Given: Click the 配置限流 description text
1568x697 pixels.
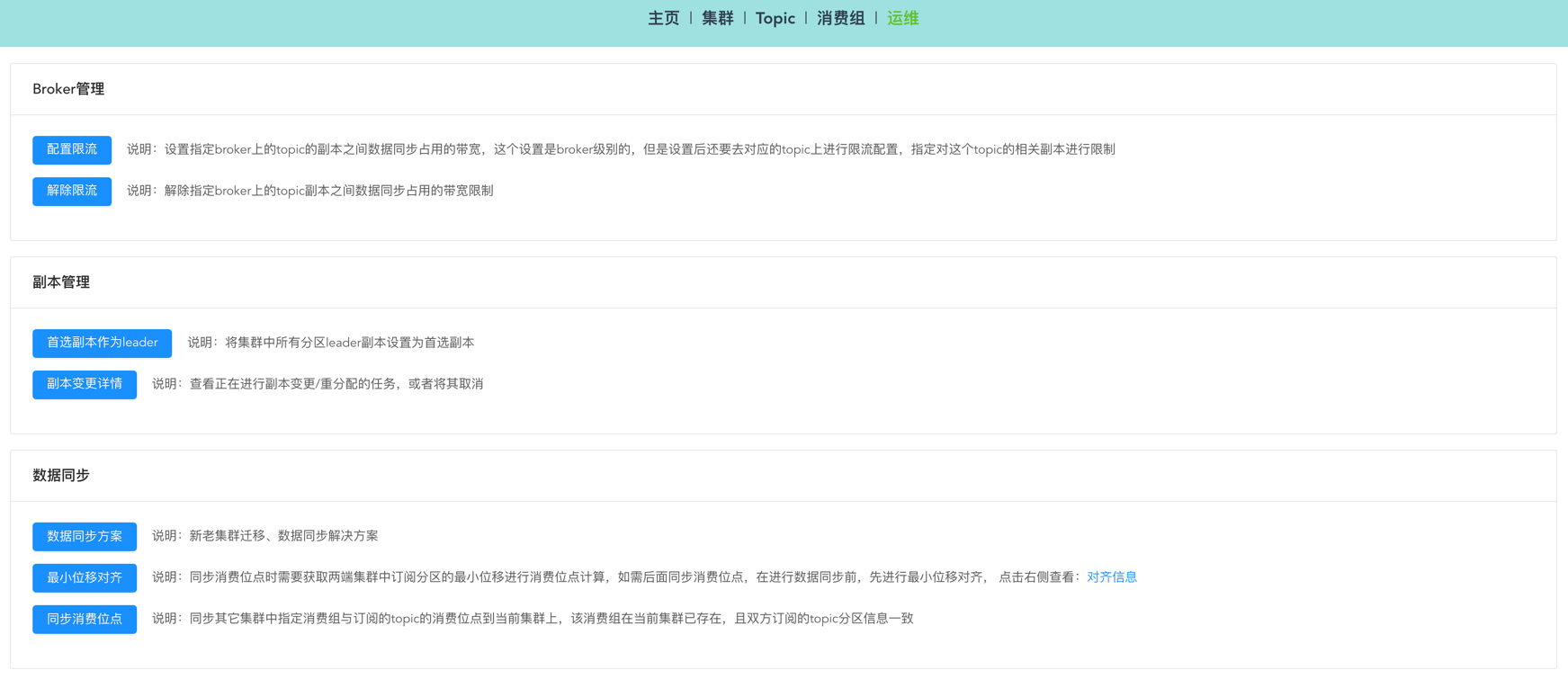Looking at the screenshot, I should tap(621, 149).
